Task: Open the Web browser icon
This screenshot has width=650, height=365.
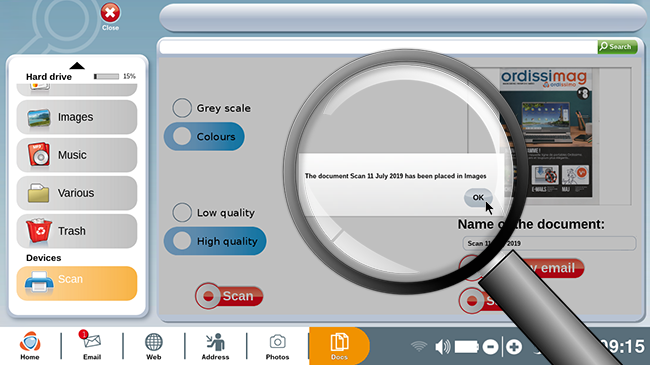Action: (x=153, y=346)
